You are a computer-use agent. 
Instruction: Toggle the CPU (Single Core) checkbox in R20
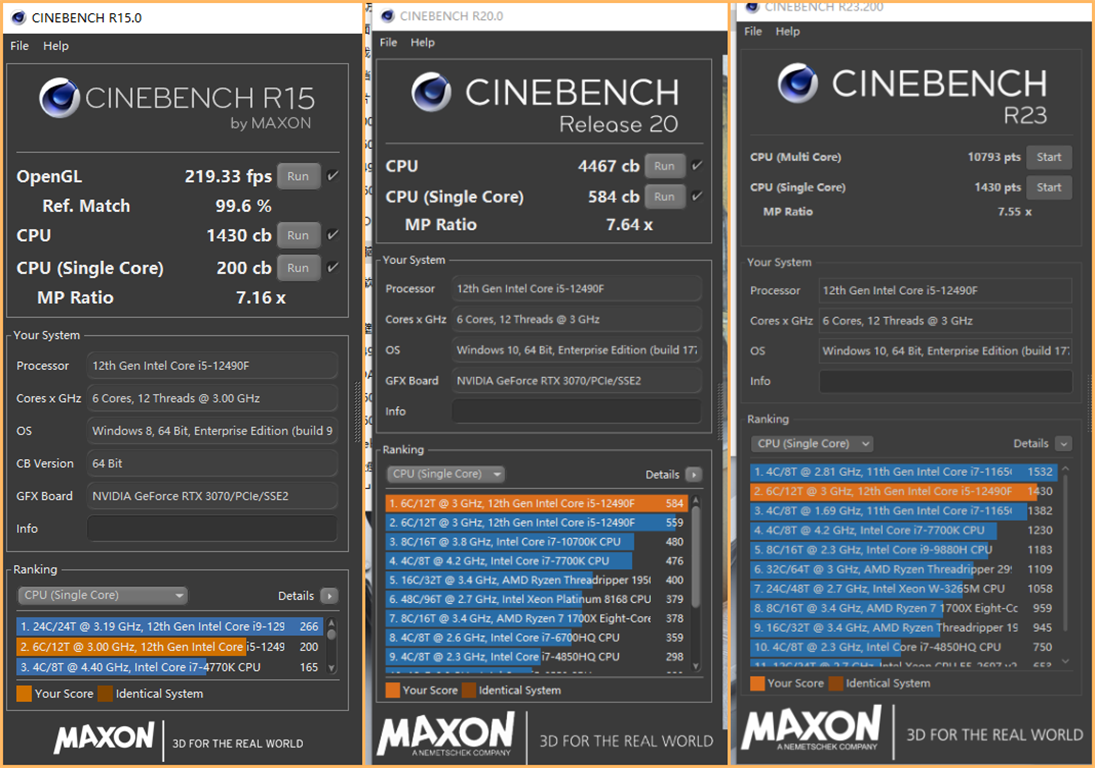point(696,196)
